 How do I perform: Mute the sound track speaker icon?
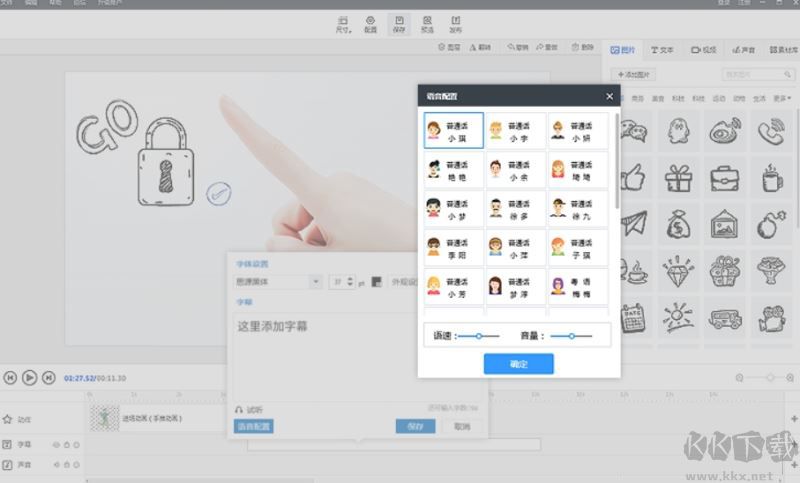[x=57, y=465]
